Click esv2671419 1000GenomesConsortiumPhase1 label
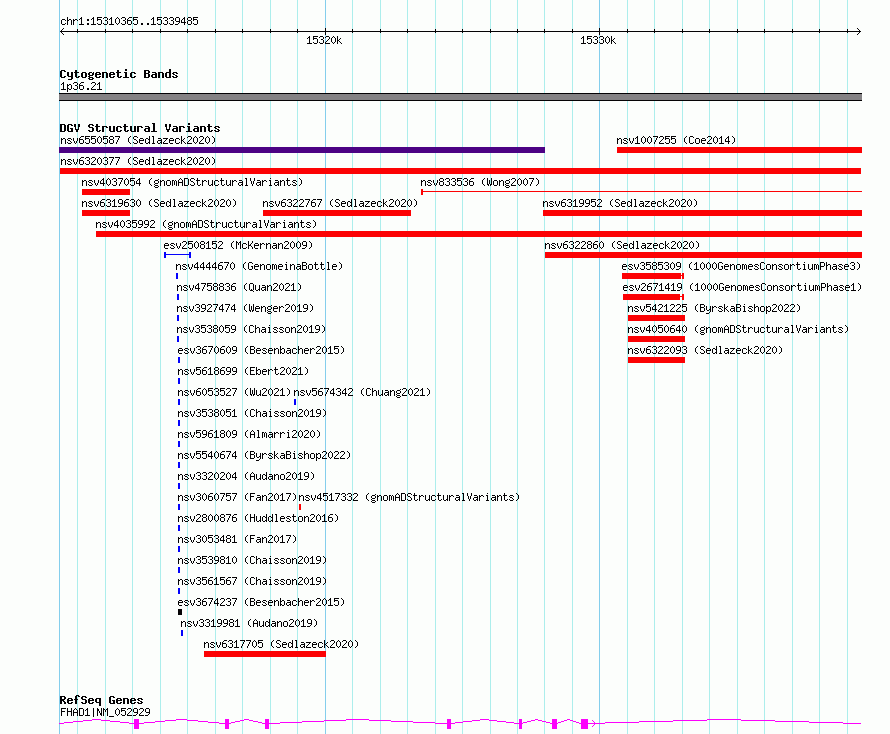Viewport: 890px width, 734px height. (742, 287)
